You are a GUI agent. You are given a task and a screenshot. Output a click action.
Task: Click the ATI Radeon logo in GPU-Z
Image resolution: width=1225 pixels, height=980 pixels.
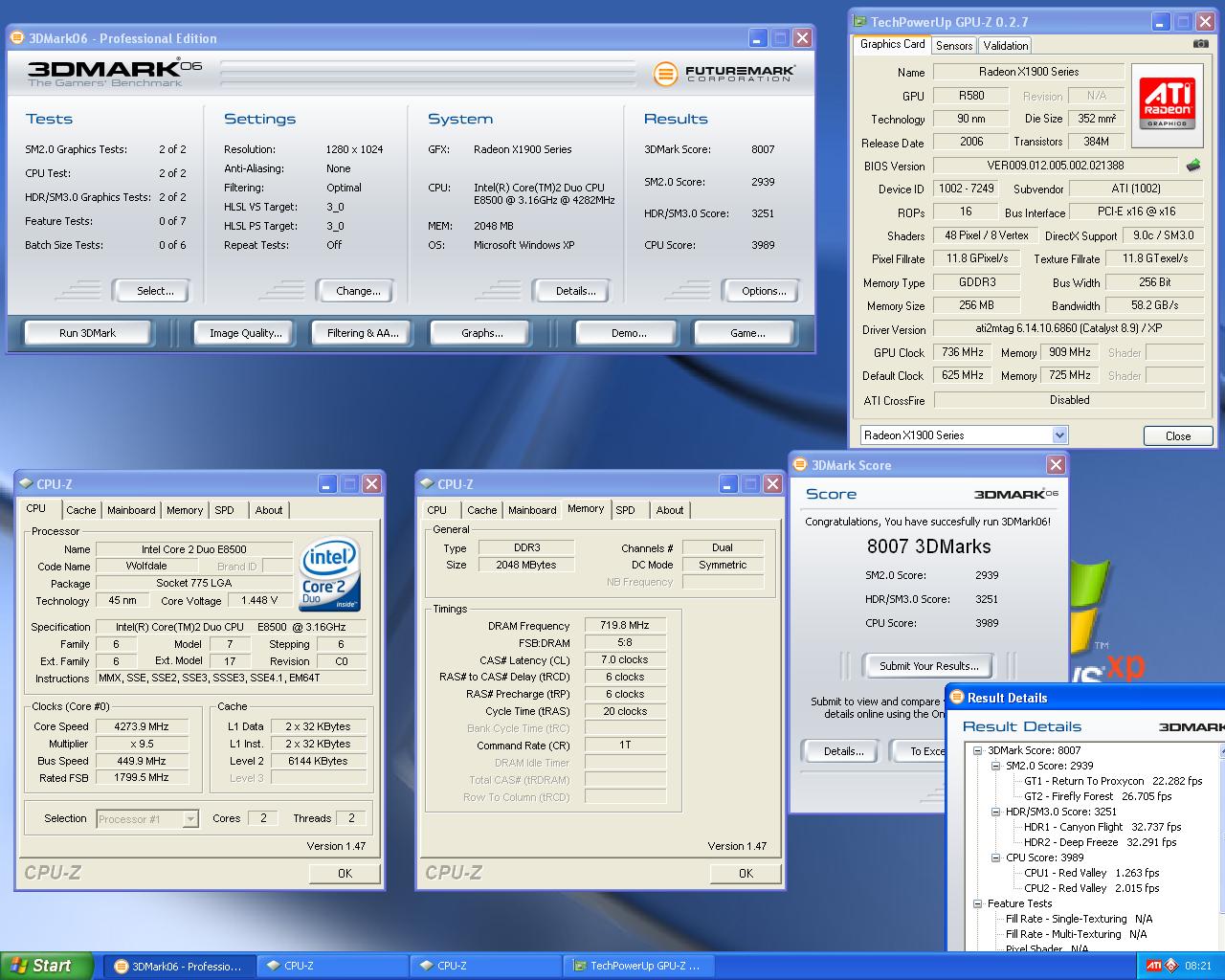click(1167, 103)
